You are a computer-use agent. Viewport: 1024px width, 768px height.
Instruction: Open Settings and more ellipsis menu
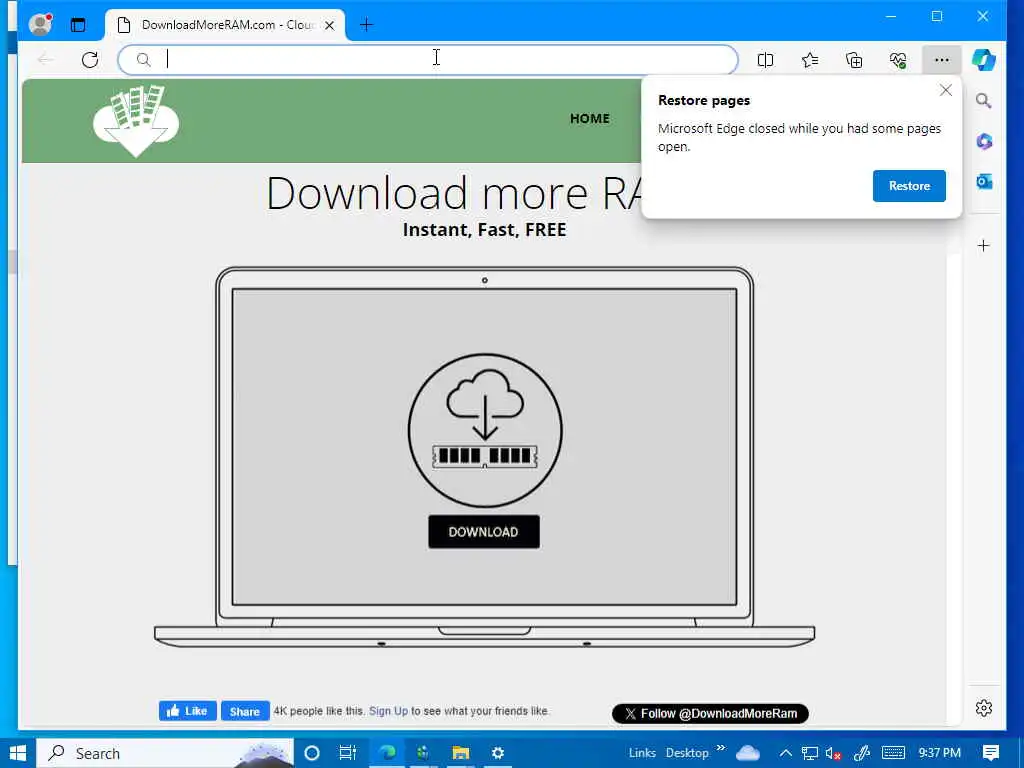pyautogui.click(x=942, y=60)
